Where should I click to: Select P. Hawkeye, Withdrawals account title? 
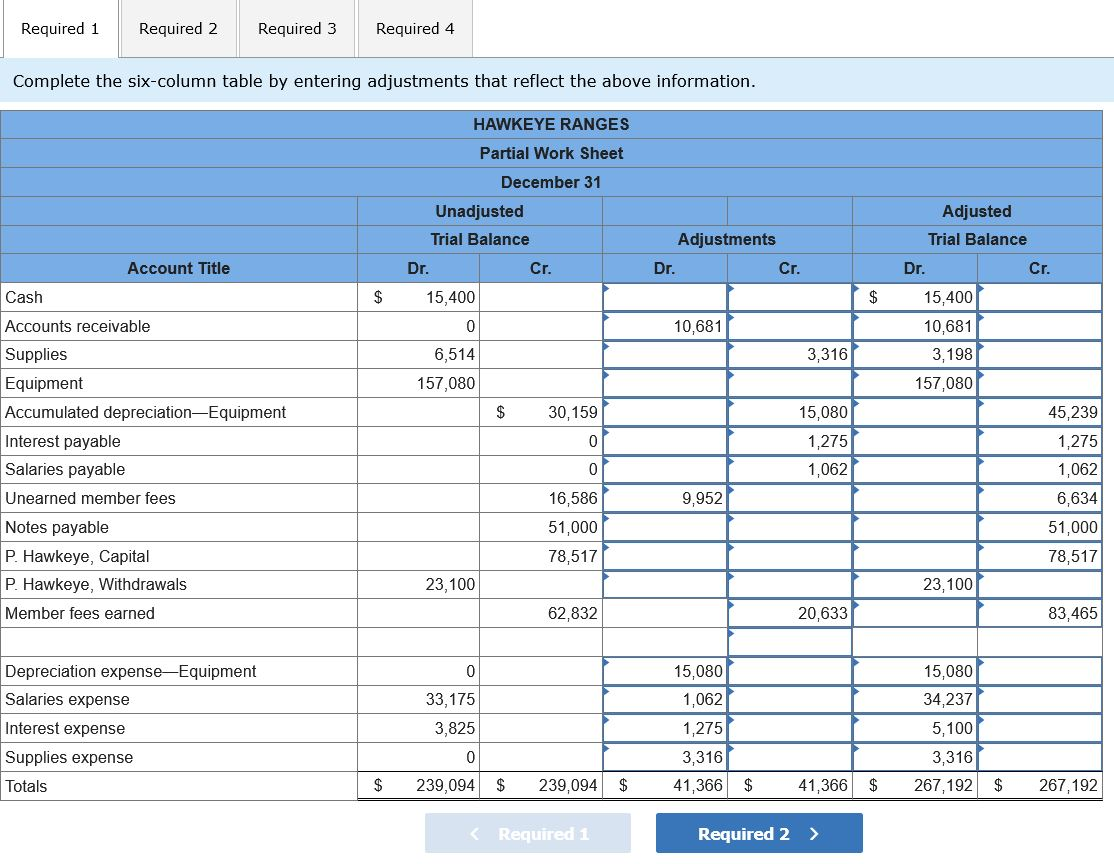click(x=179, y=585)
